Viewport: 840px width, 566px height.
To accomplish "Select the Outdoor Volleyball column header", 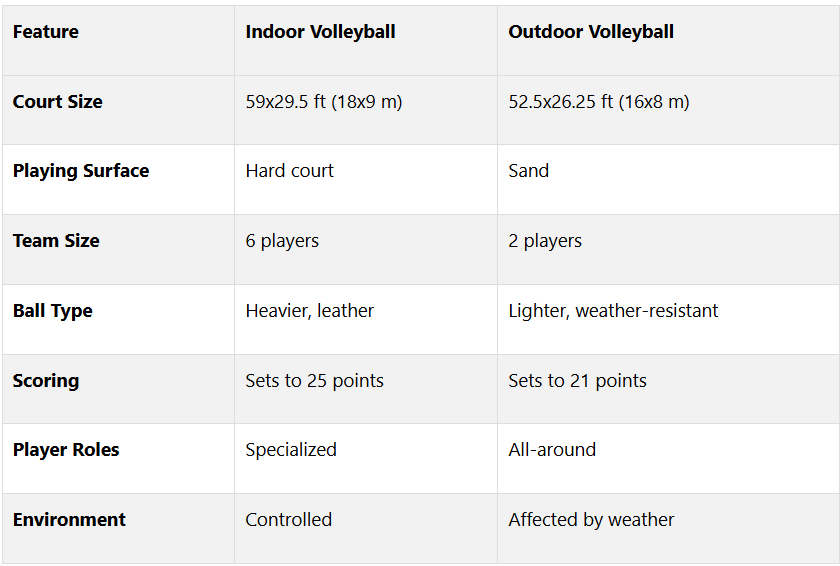I will point(591,32).
